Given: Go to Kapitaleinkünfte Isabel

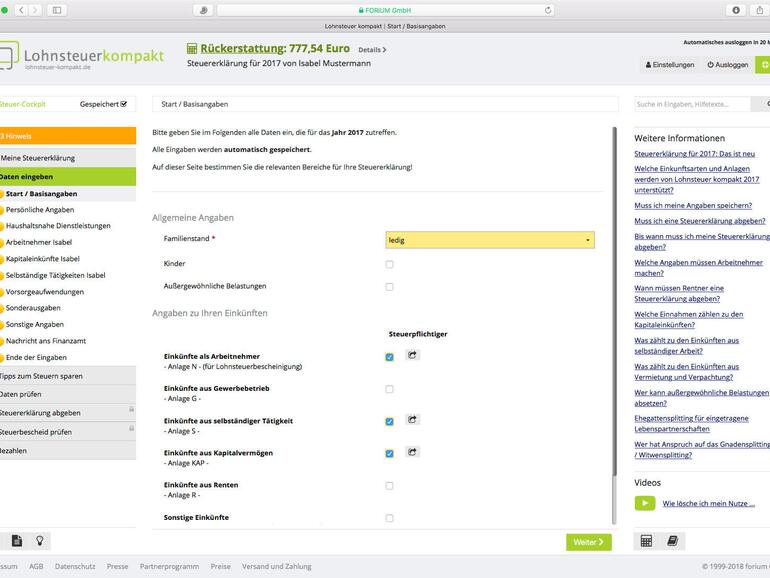Looking at the screenshot, I should coord(43,259).
